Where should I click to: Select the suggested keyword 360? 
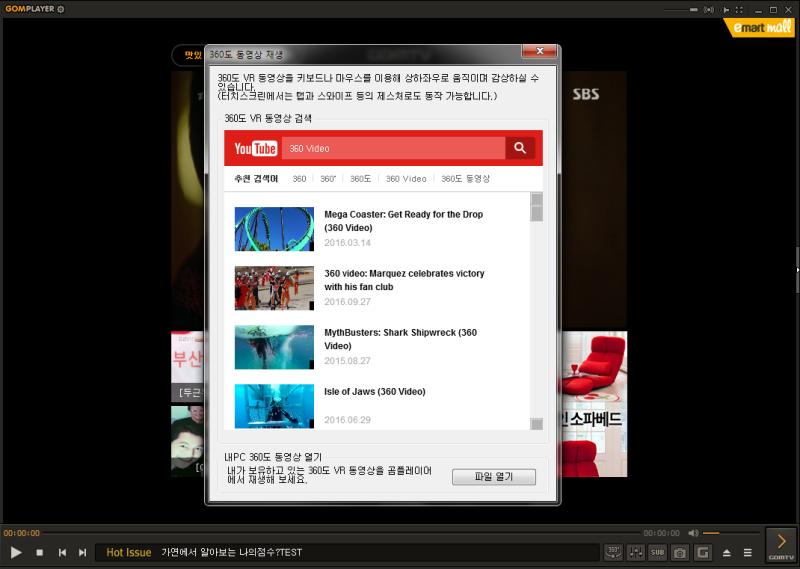click(x=299, y=179)
